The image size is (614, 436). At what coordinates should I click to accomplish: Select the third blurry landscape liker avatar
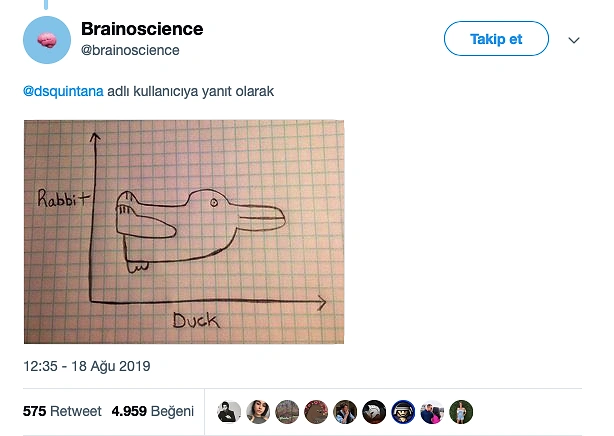287,412
